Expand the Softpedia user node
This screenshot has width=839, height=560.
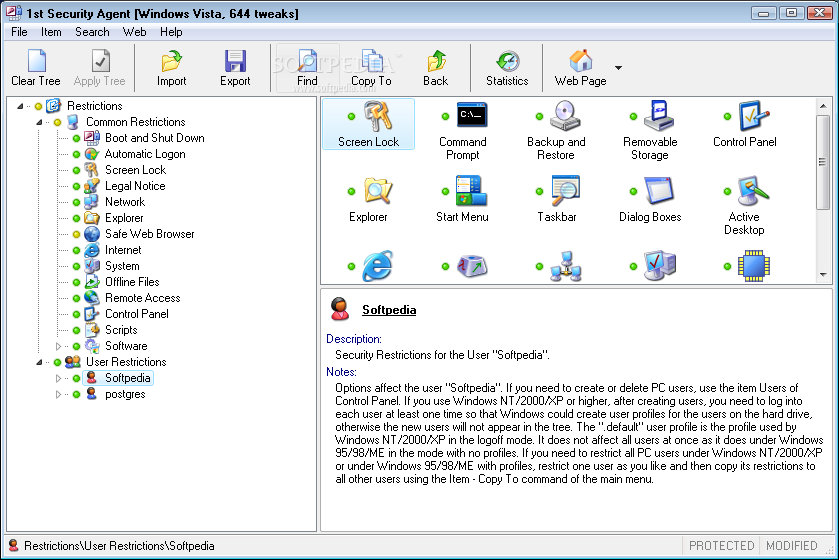pyautogui.click(x=58, y=378)
